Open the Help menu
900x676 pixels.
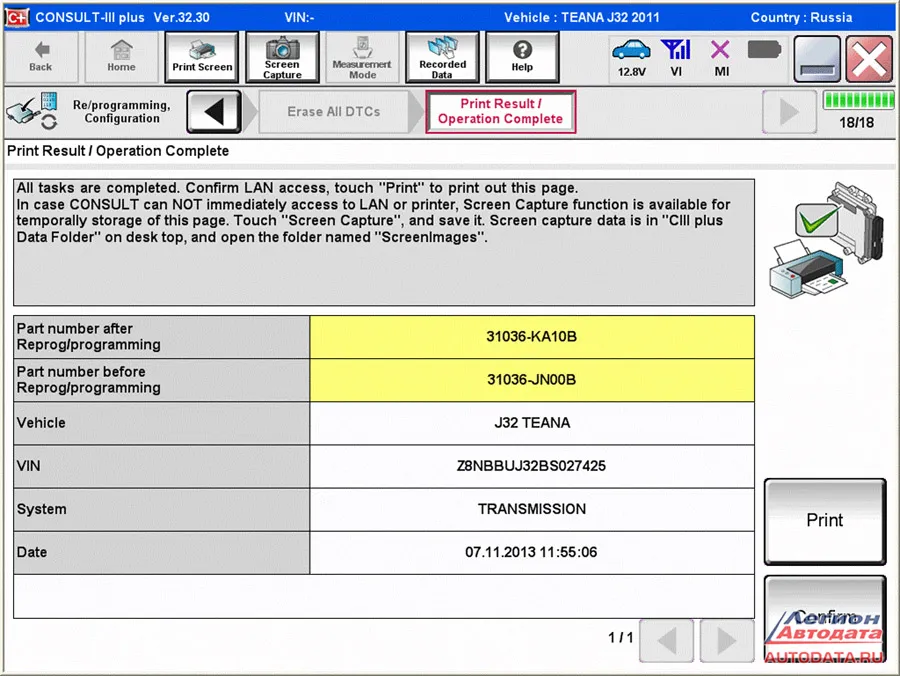click(x=521, y=57)
